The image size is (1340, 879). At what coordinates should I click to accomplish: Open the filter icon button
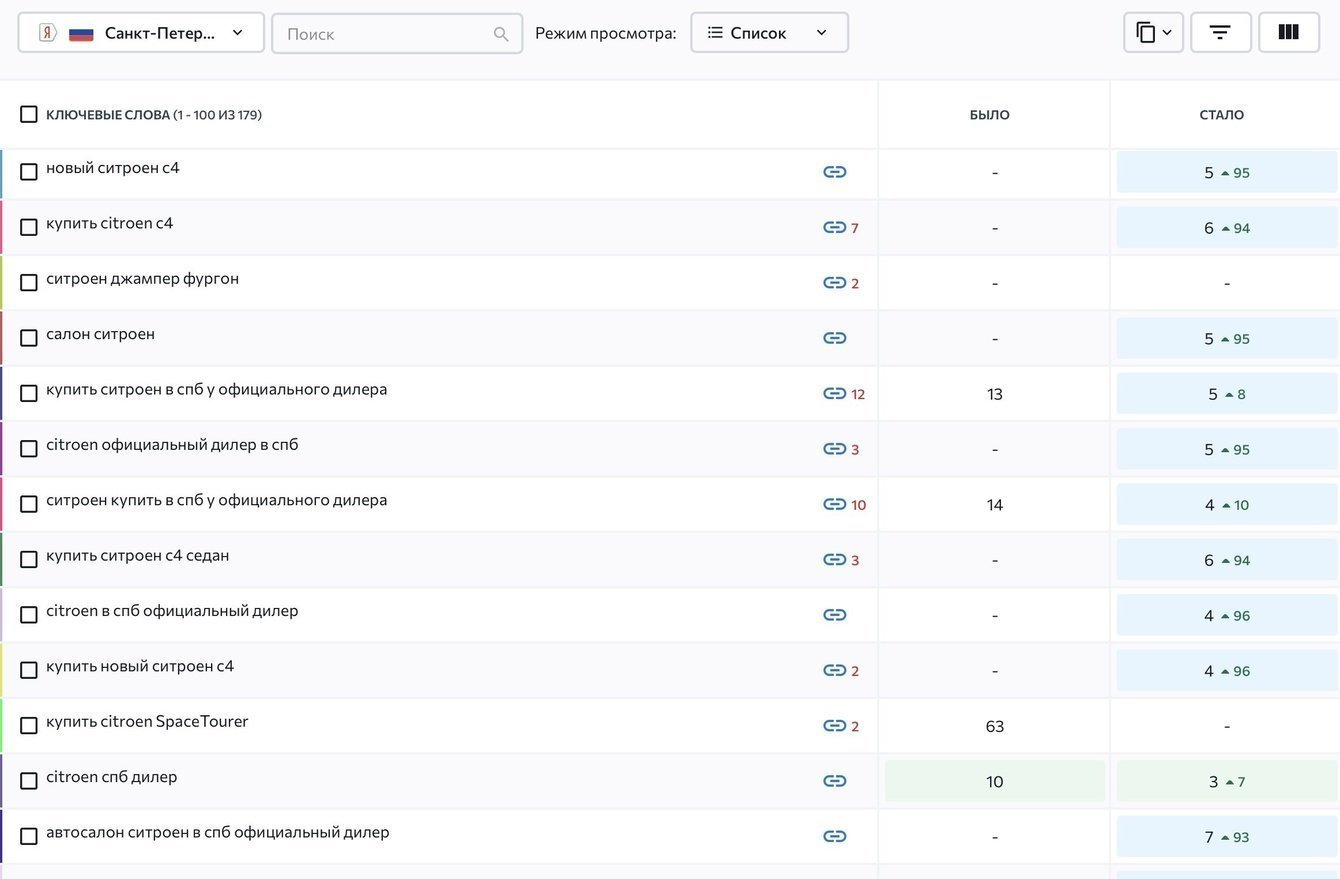pyautogui.click(x=1220, y=32)
